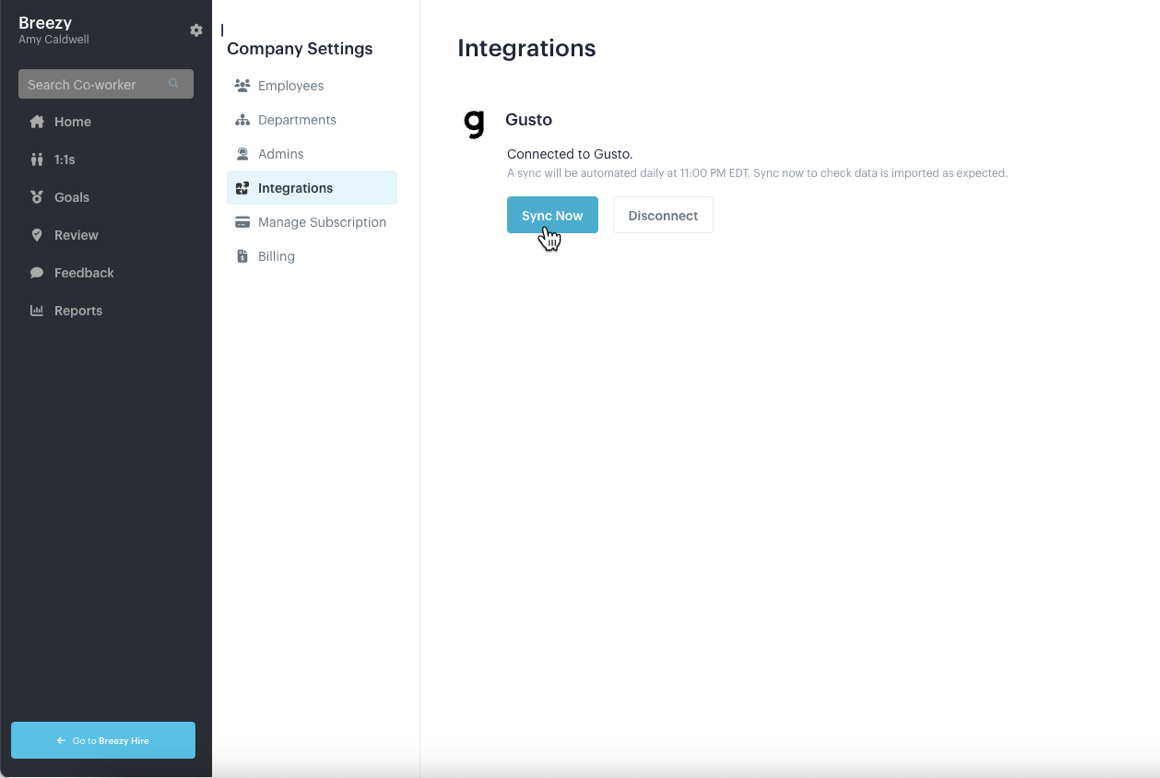Click the Gusto heading text
The width and height of the screenshot is (1160, 778).
[x=528, y=119]
